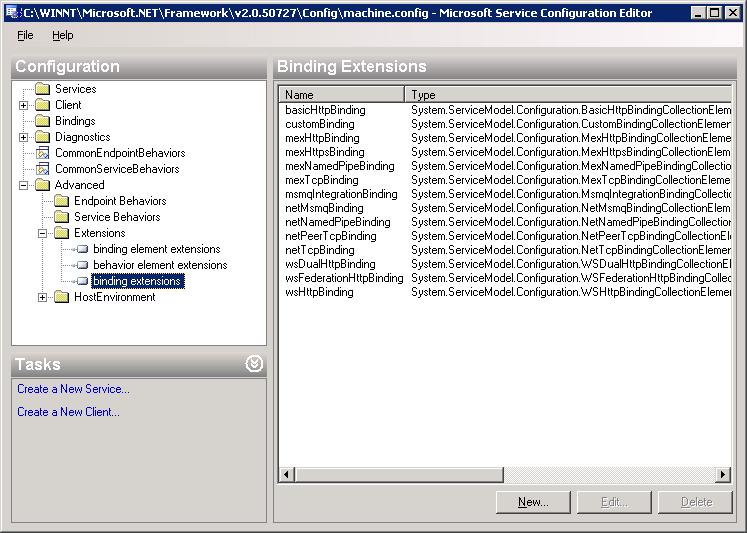Click the horizontal scrollbar thumb
747x533 pixels.
[399, 474]
